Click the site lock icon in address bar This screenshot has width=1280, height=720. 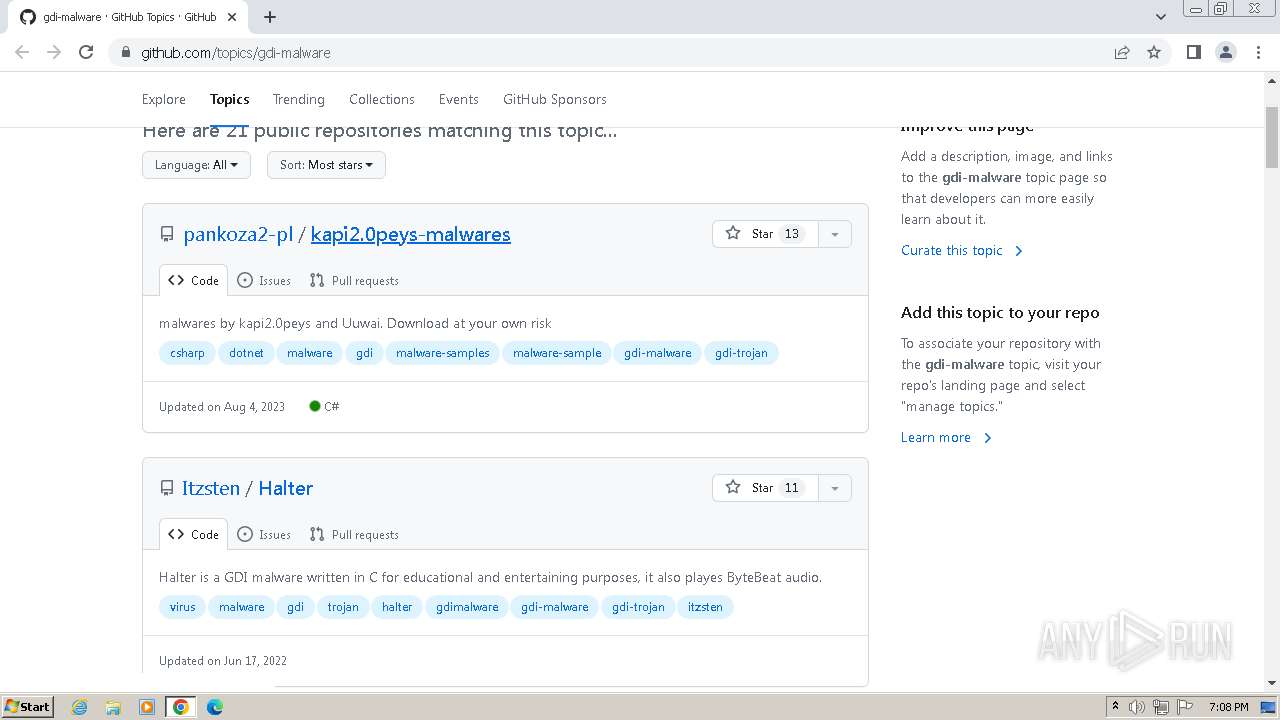pyautogui.click(x=125, y=52)
